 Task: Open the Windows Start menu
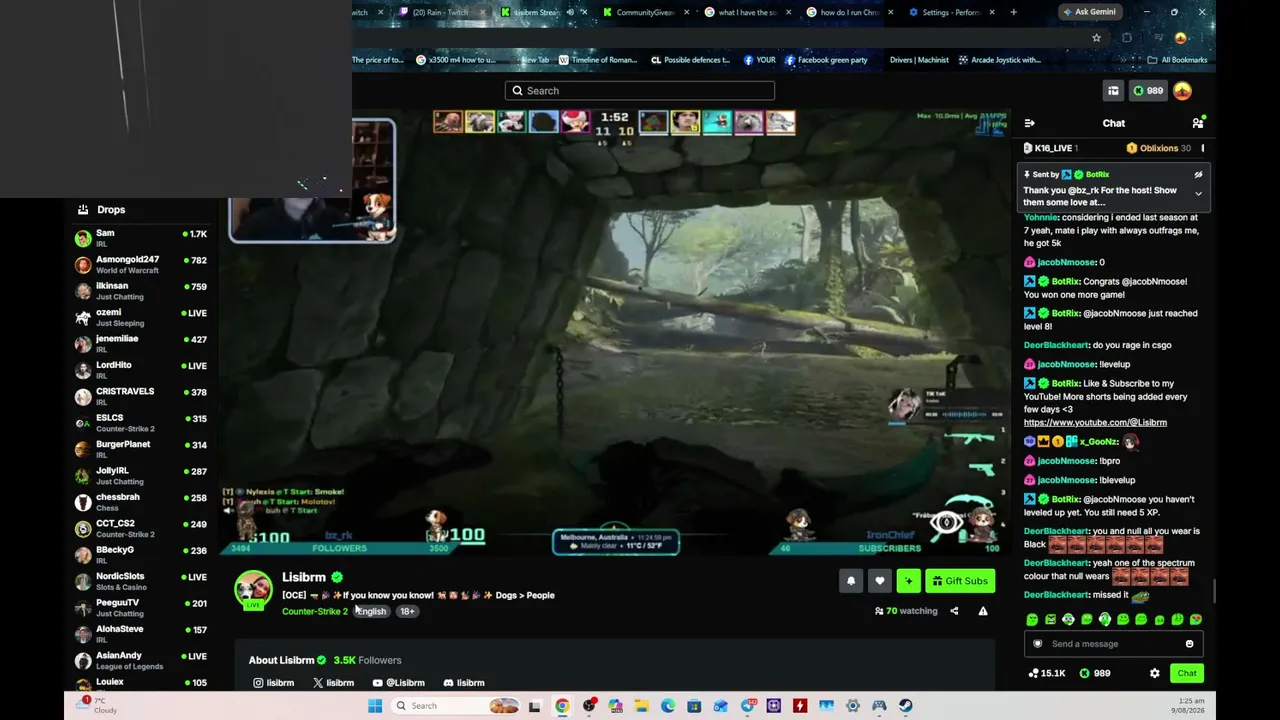[x=375, y=706]
